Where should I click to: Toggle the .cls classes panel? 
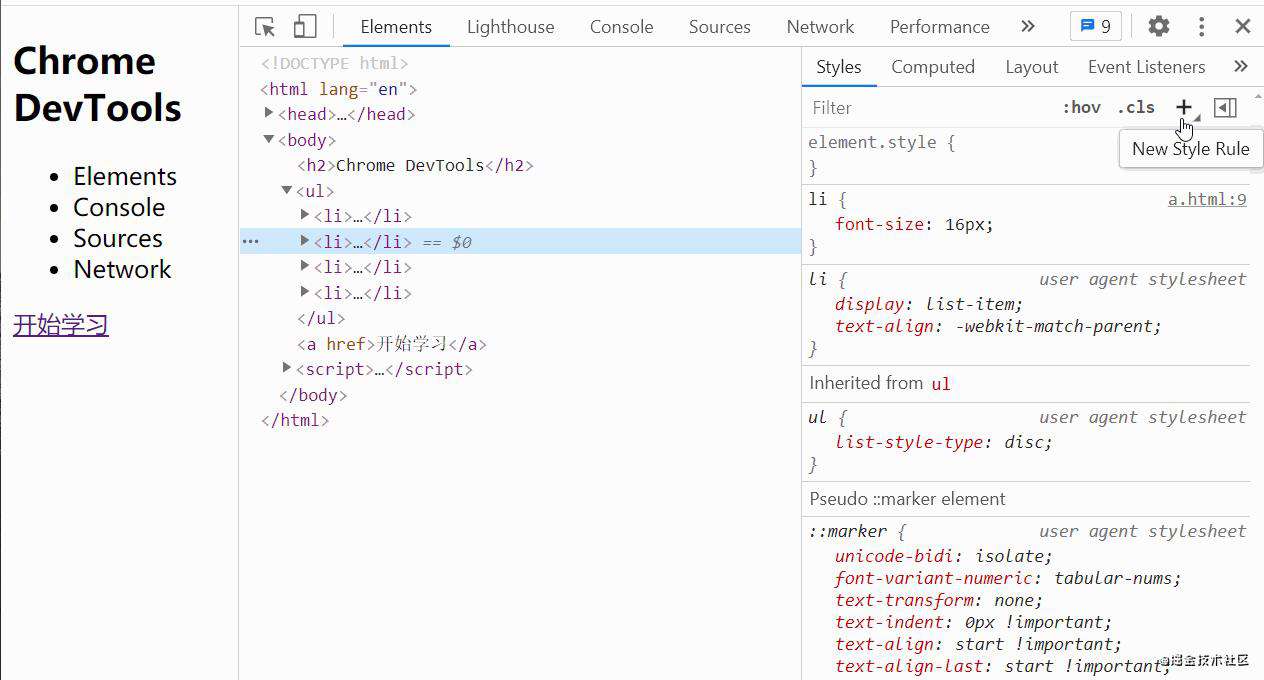tap(1136, 107)
